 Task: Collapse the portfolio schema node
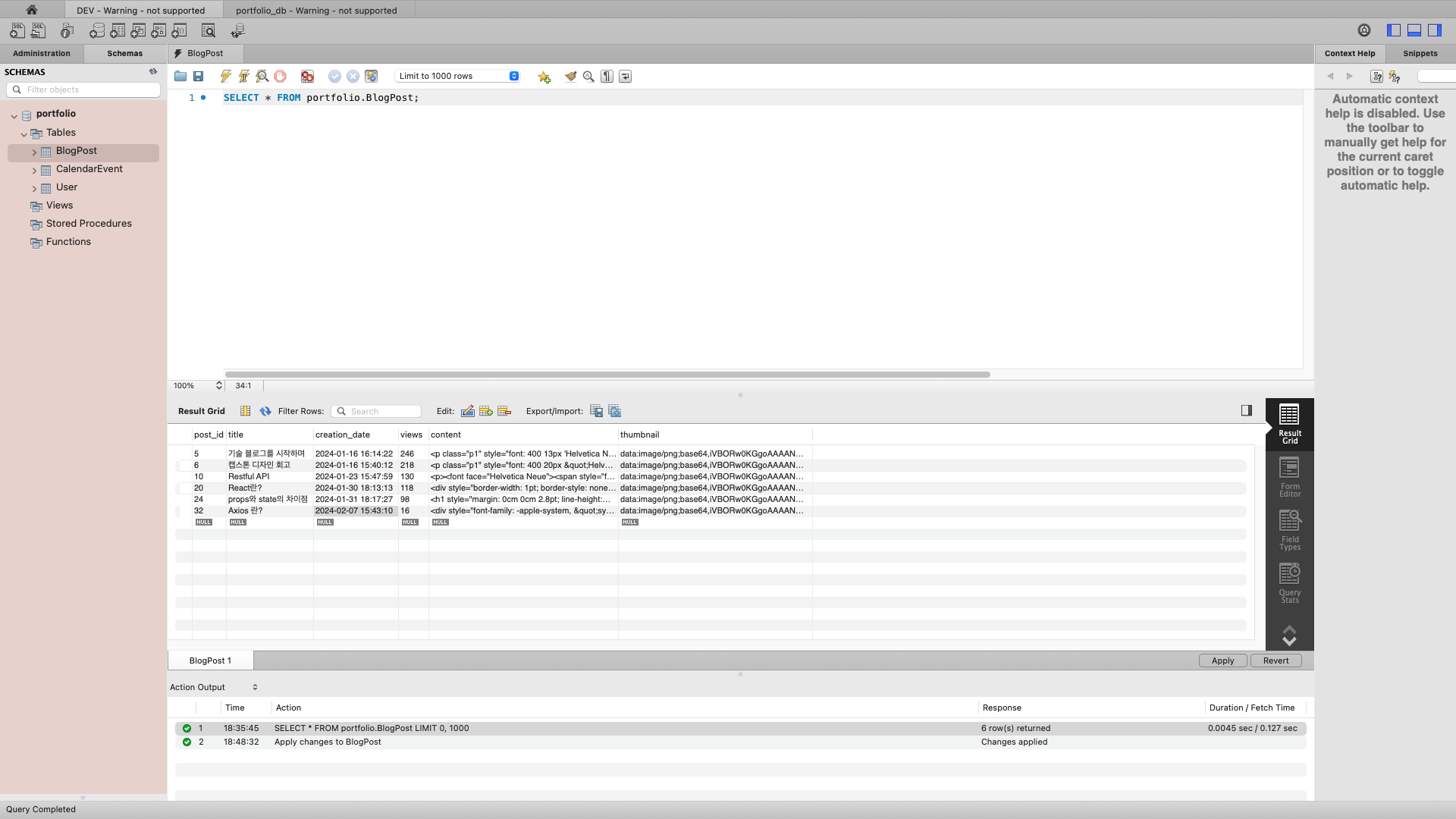[x=14, y=115]
